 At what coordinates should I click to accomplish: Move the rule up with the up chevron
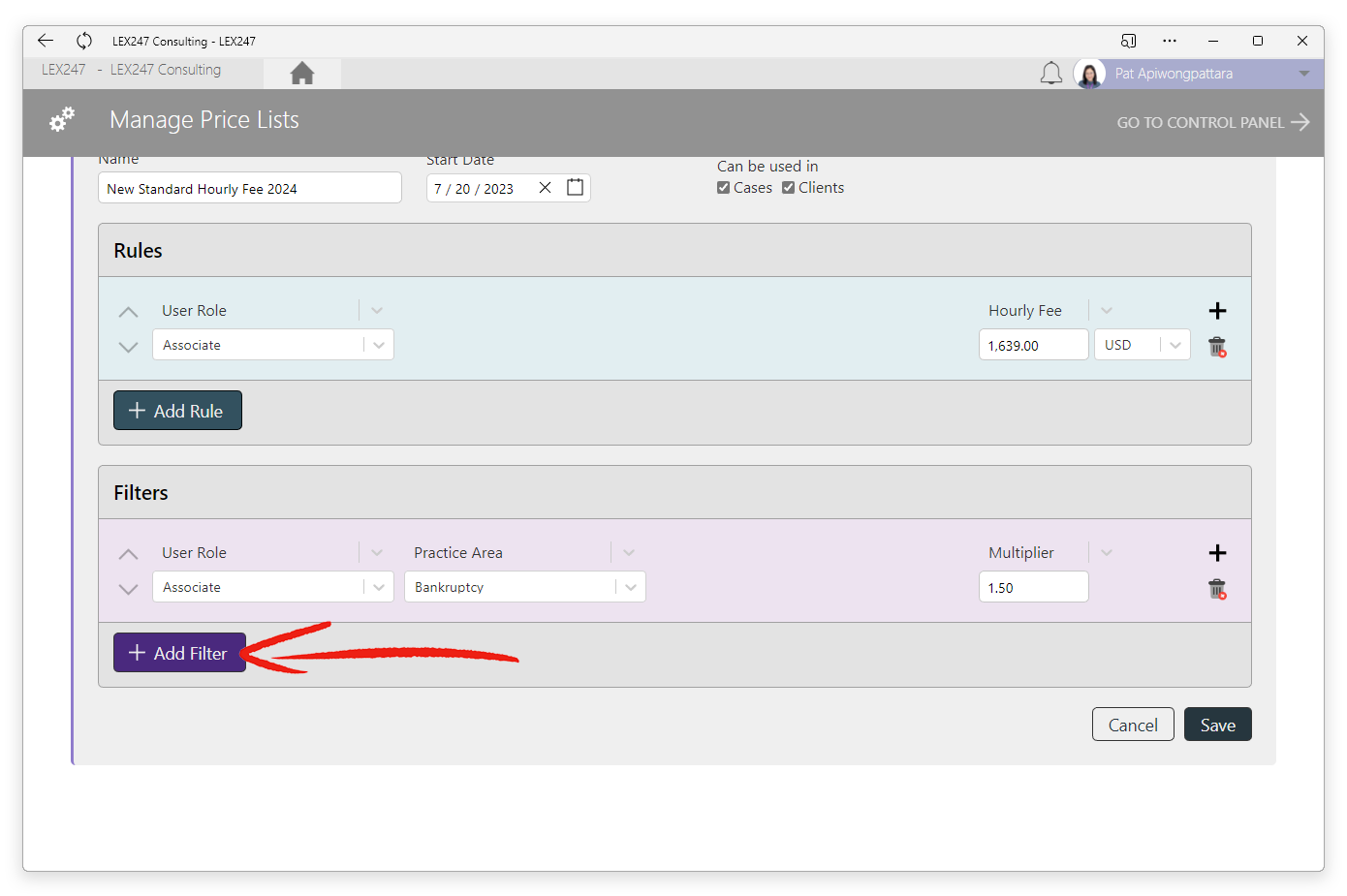coord(128,312)
